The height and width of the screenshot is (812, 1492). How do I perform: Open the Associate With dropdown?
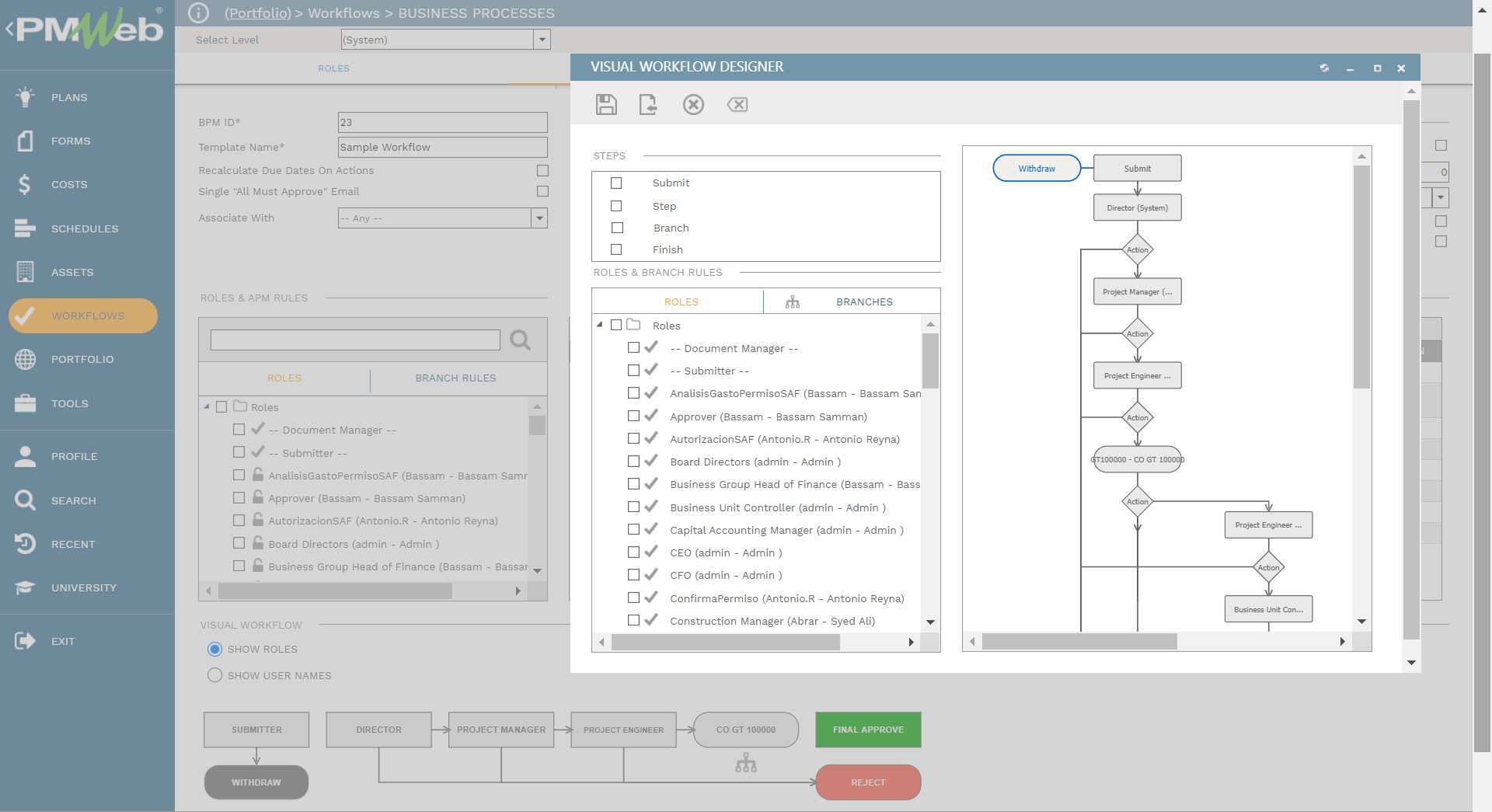tap(539, 218)
